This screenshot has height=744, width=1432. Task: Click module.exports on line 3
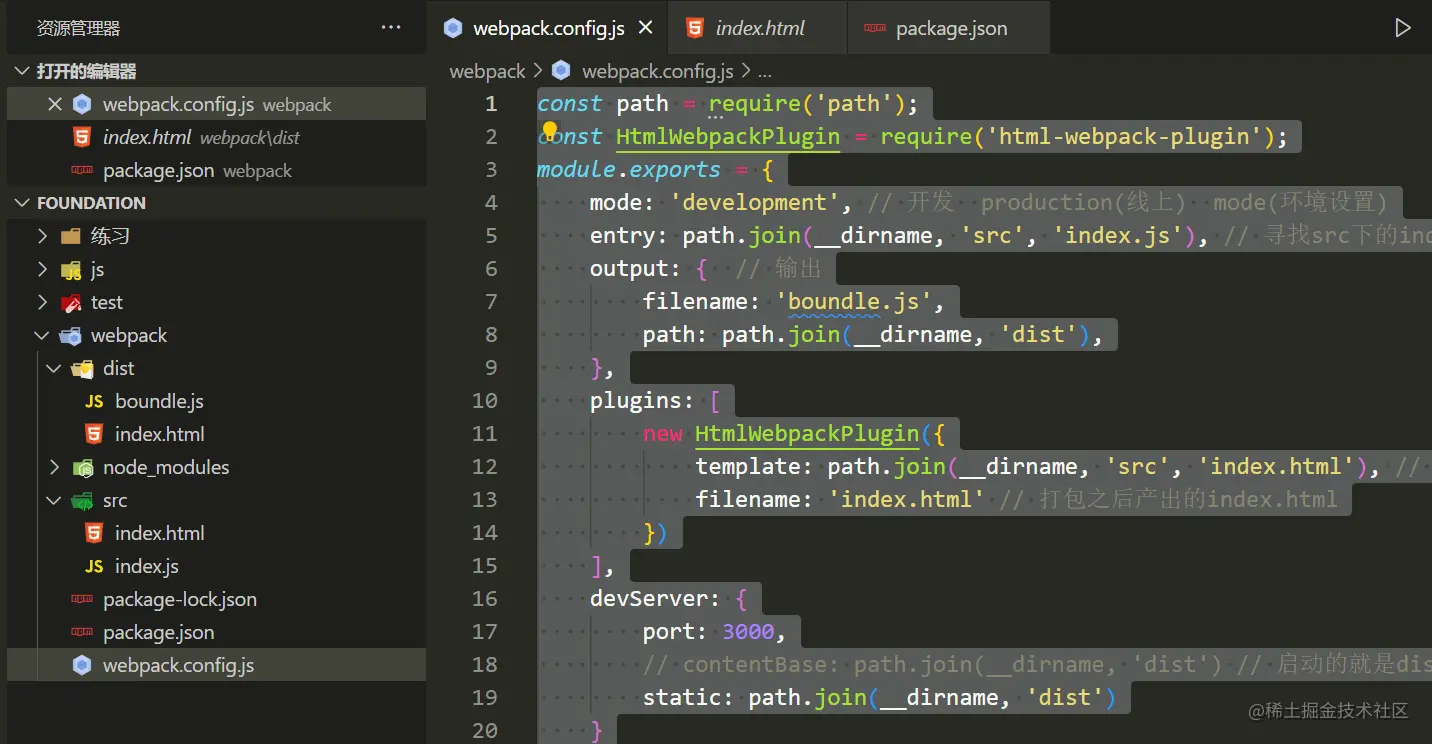[x=629, y=169]
